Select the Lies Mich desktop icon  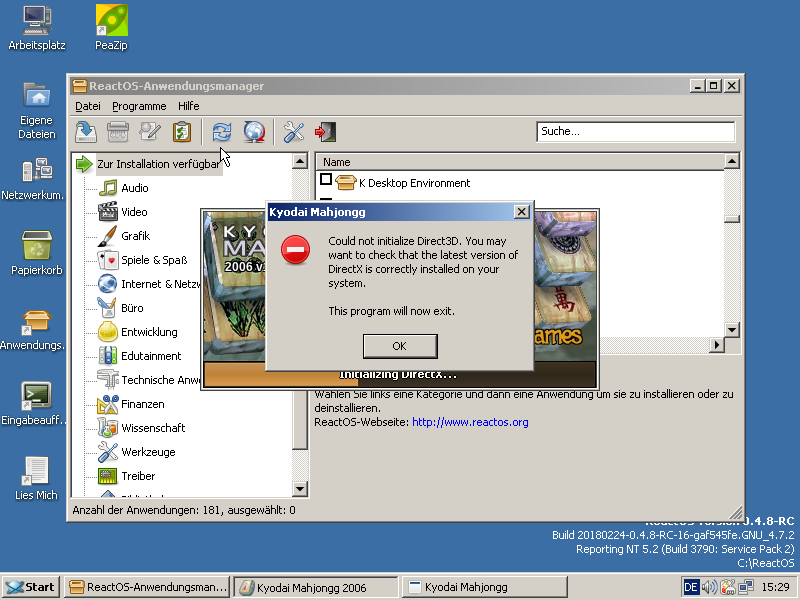pyautogui.click(x=36, y=479)
